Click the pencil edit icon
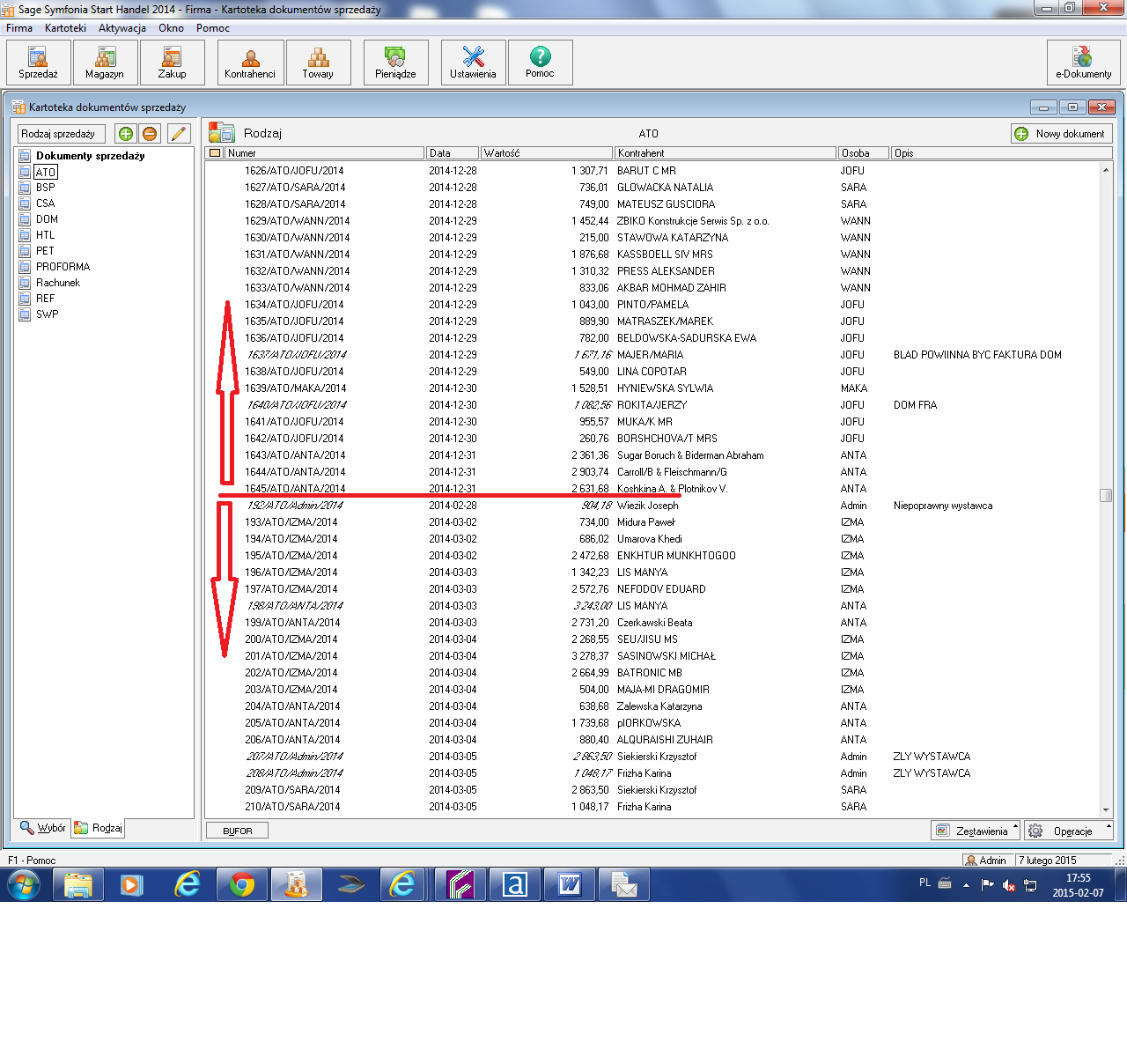 (x=179, y=134)
